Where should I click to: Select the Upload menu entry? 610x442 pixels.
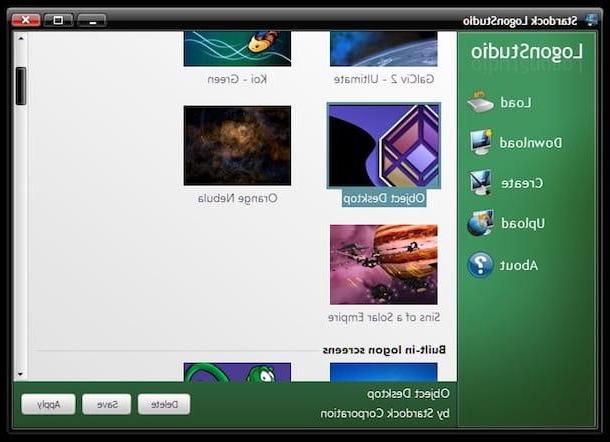[x=522, y=224]
